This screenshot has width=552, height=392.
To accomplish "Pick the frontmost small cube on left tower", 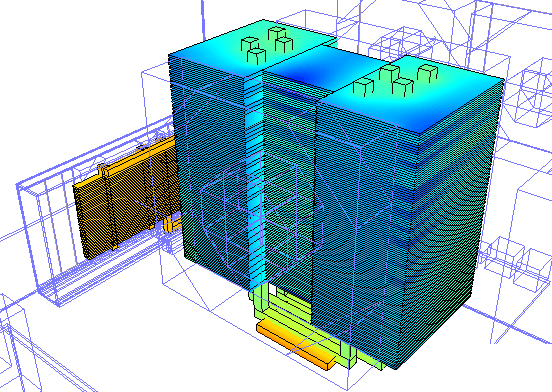I will point(256,56).
